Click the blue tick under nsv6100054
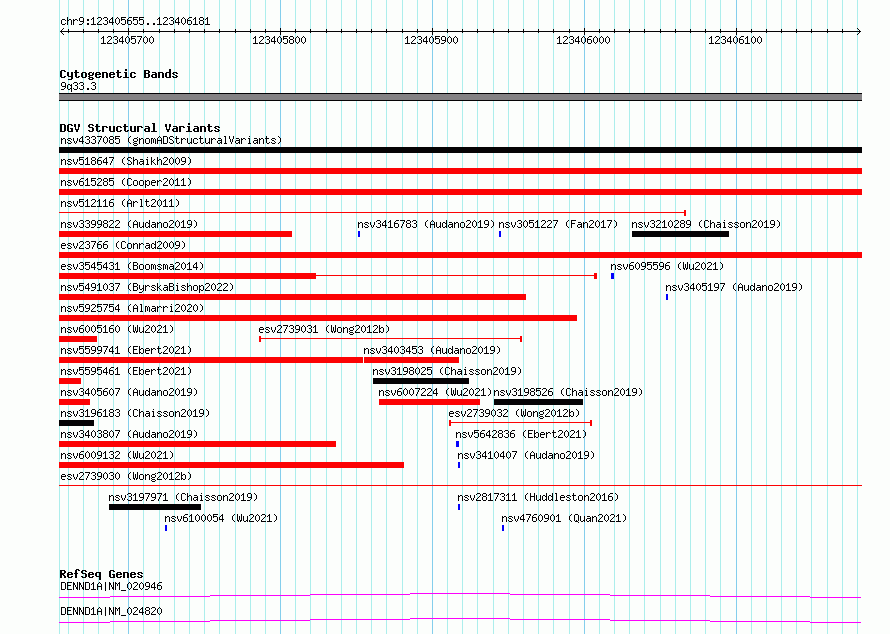 [x=166, y=528]
